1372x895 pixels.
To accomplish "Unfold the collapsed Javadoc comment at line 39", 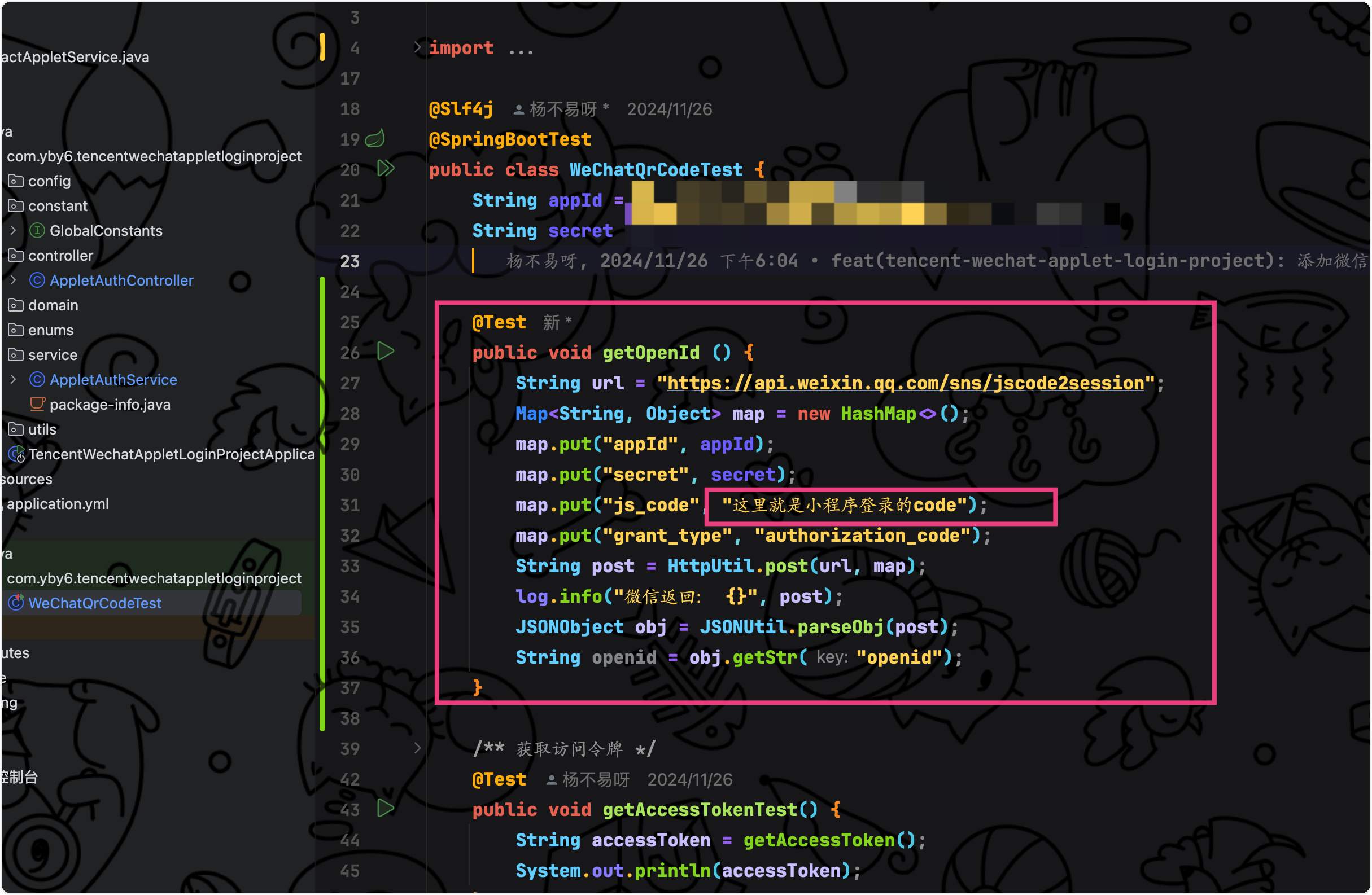I will [x=417, y=748].
